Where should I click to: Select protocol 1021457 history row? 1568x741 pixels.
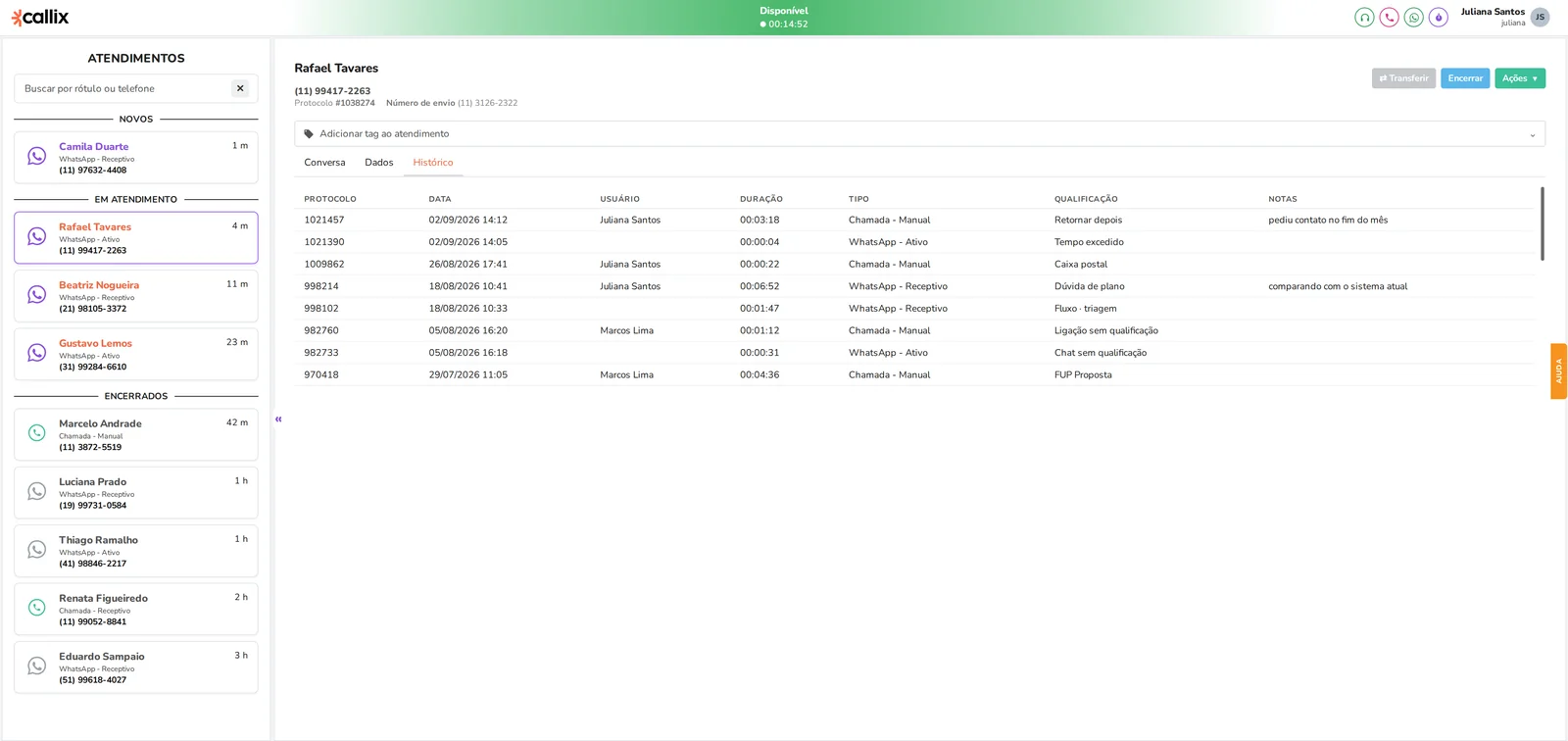914,221
